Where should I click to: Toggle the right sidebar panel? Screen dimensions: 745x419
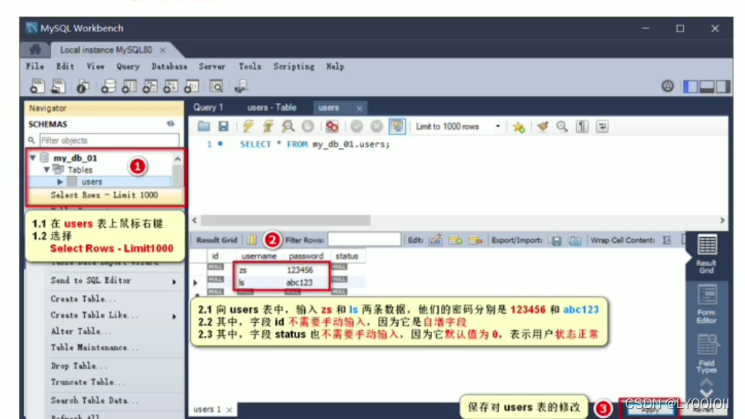[723, 86]
